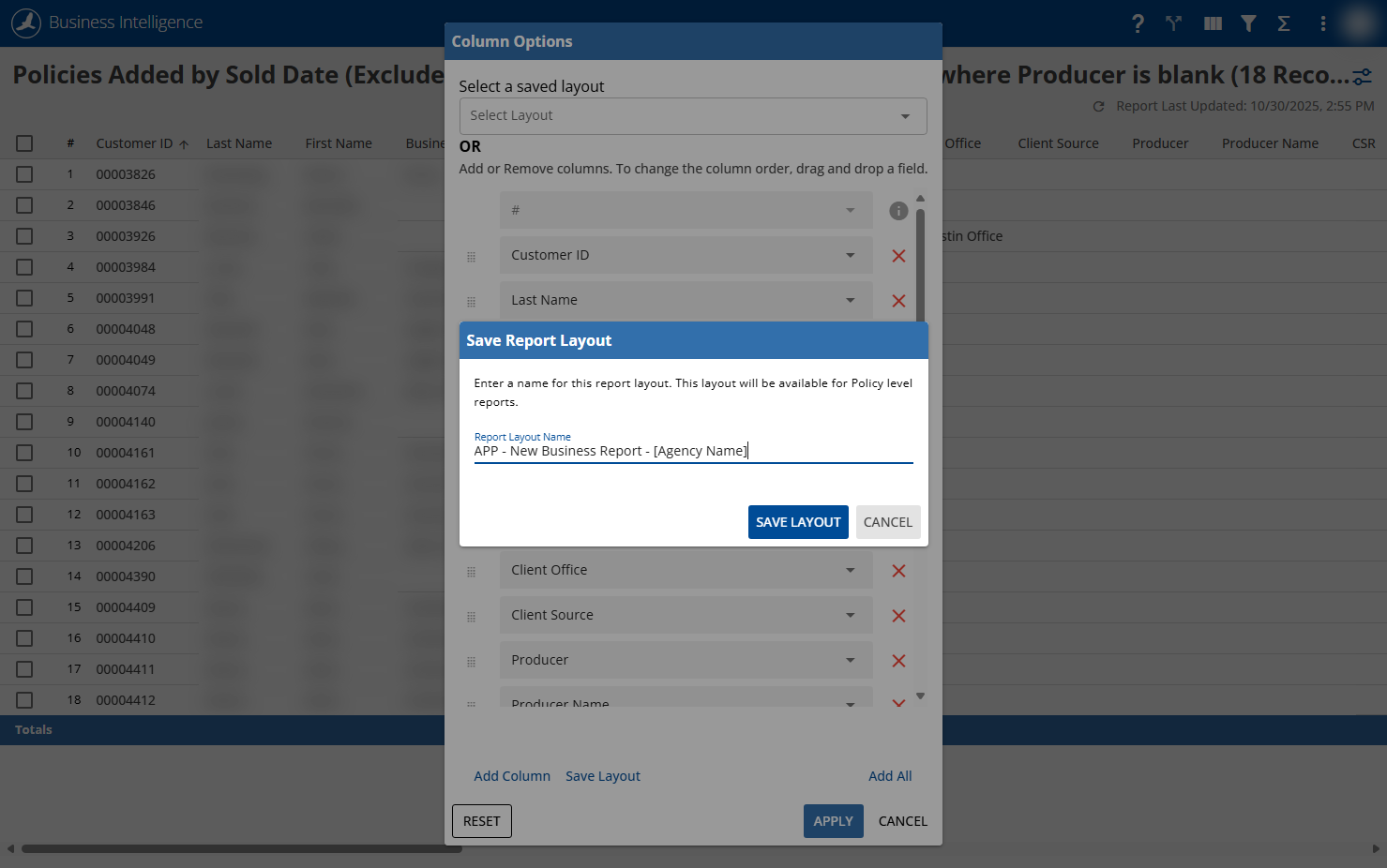Open the help question mark icon
Image resolution: width=1387 pixels, height=868 pixels.
(x=1138, y=23)
